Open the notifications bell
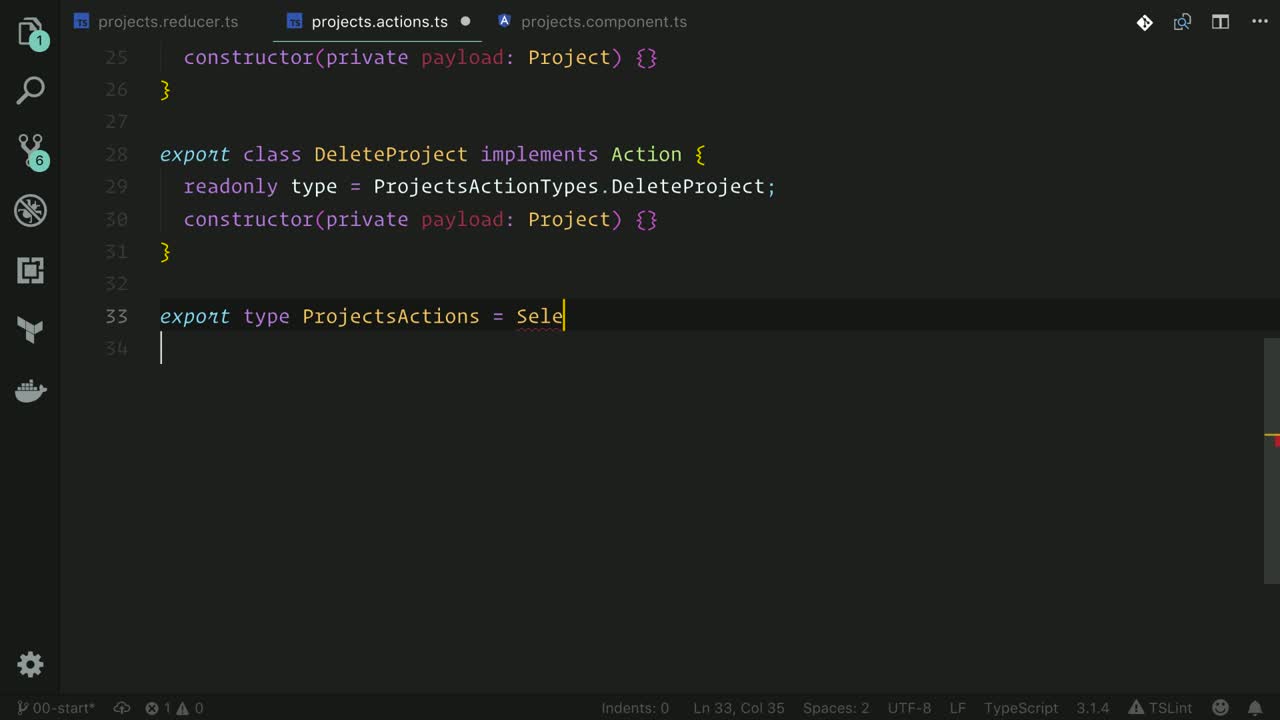 click(x=1258, y=708)
